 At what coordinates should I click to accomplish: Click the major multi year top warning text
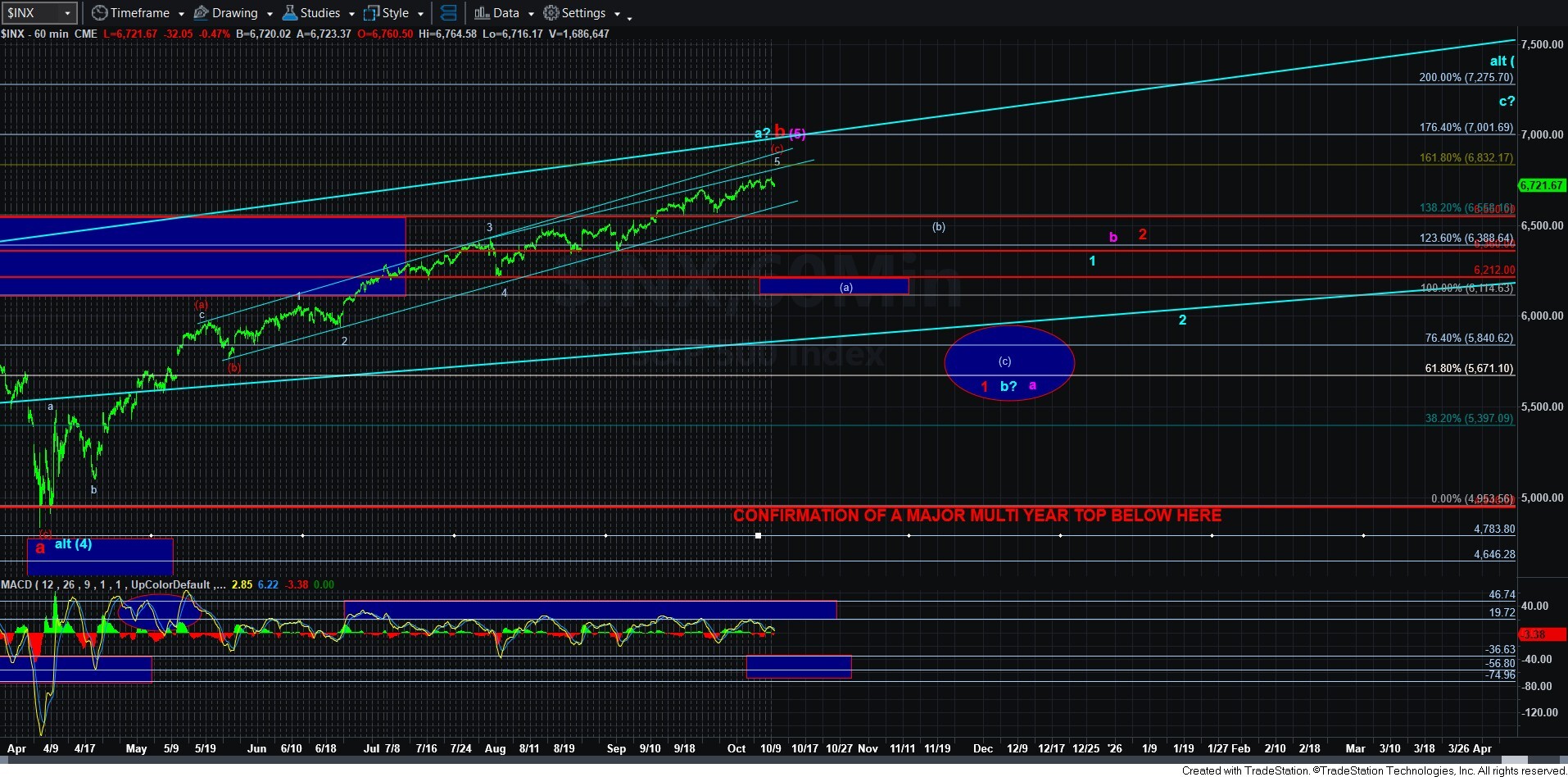(977, 516)
